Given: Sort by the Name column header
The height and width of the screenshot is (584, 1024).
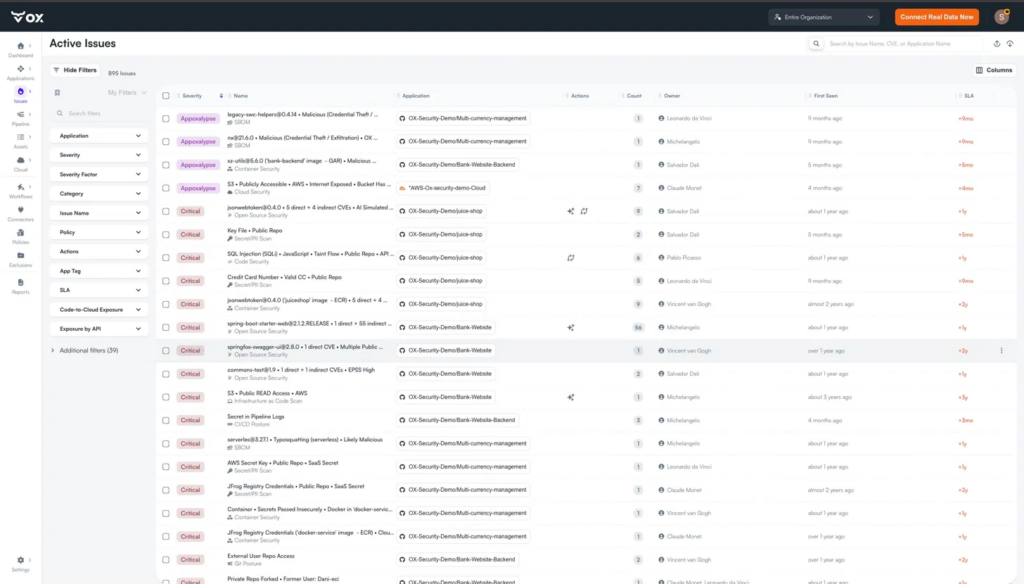Looking at the screenshot, I should click(x=241, y=96).
